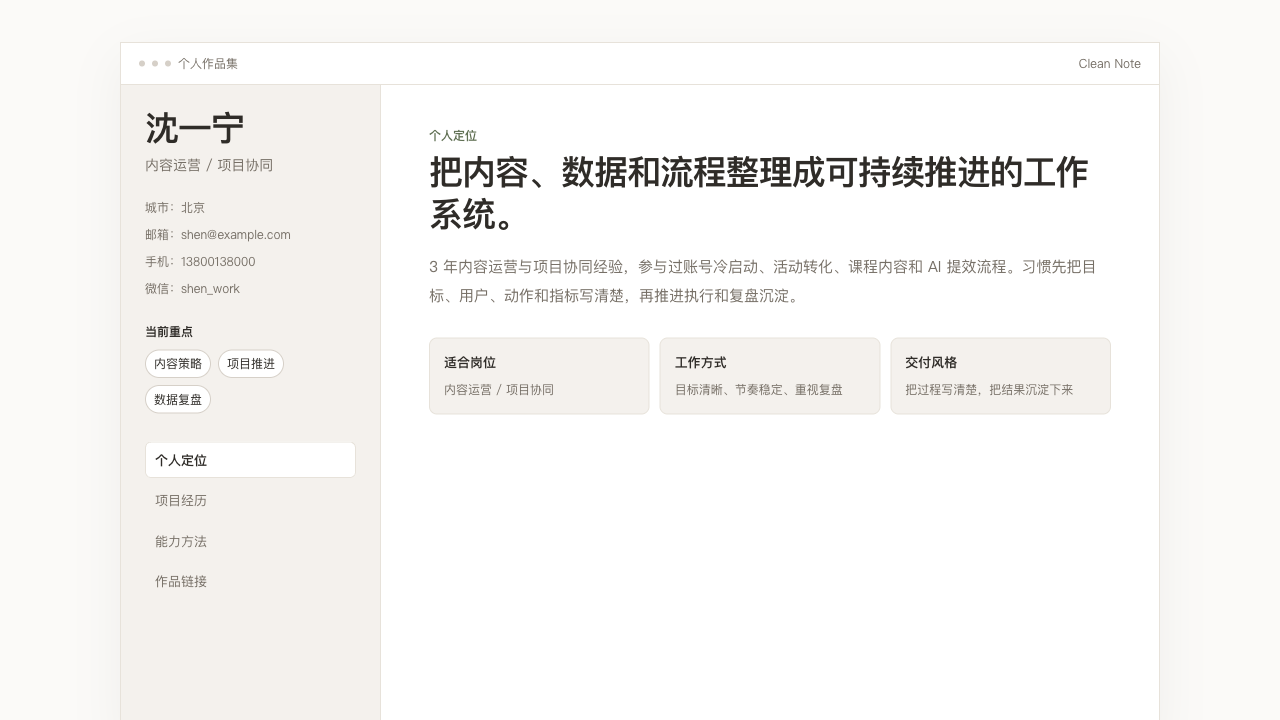The image size is (1280, 720).
Task: Open the 个人定位 navigation item
Action: coord(250,460)
